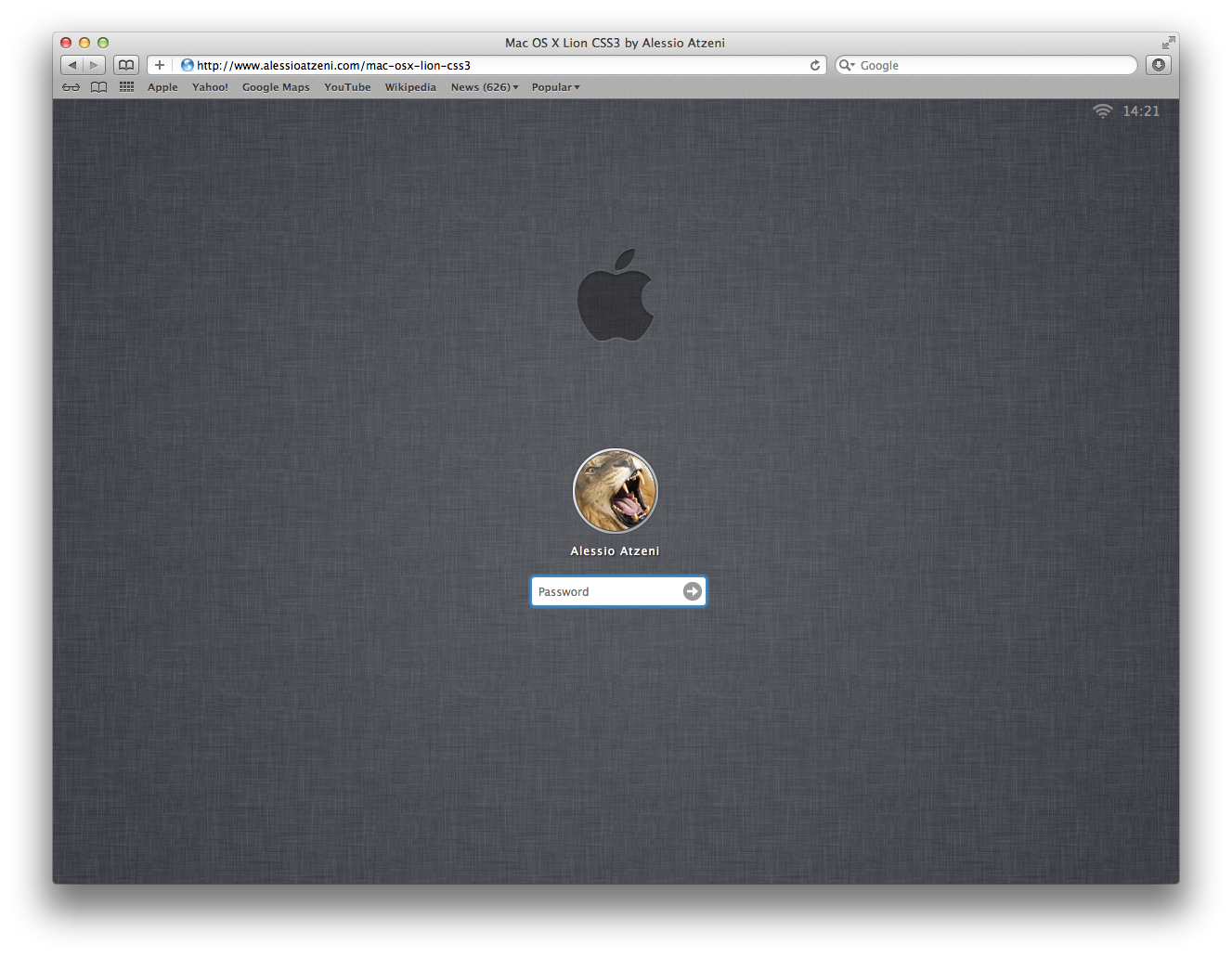Open the Wikipedia bookmark
The height and width of the screenshot is (957, 1232).
[410, 87]
